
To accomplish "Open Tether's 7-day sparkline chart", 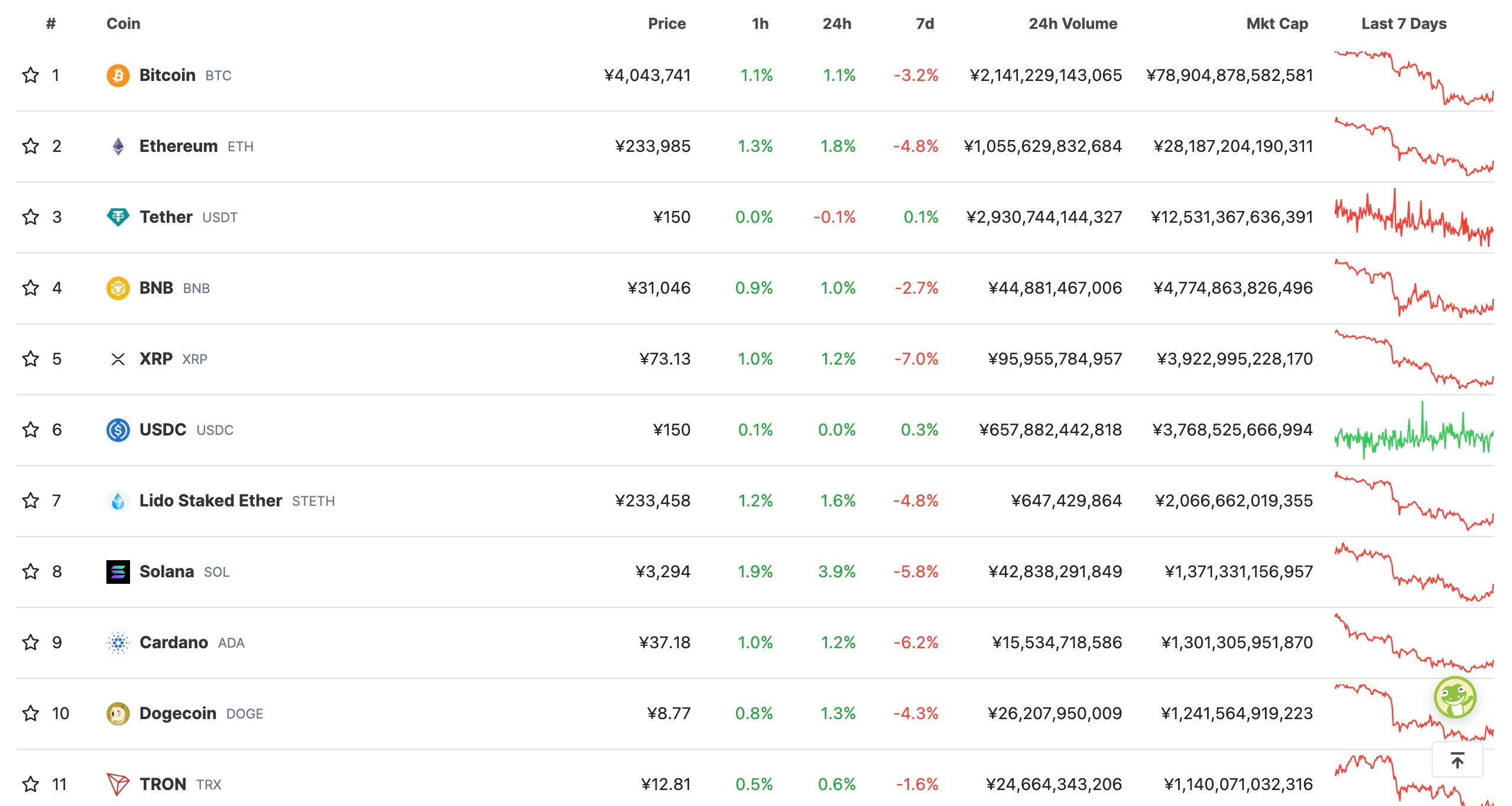I will pos(1414,217).
